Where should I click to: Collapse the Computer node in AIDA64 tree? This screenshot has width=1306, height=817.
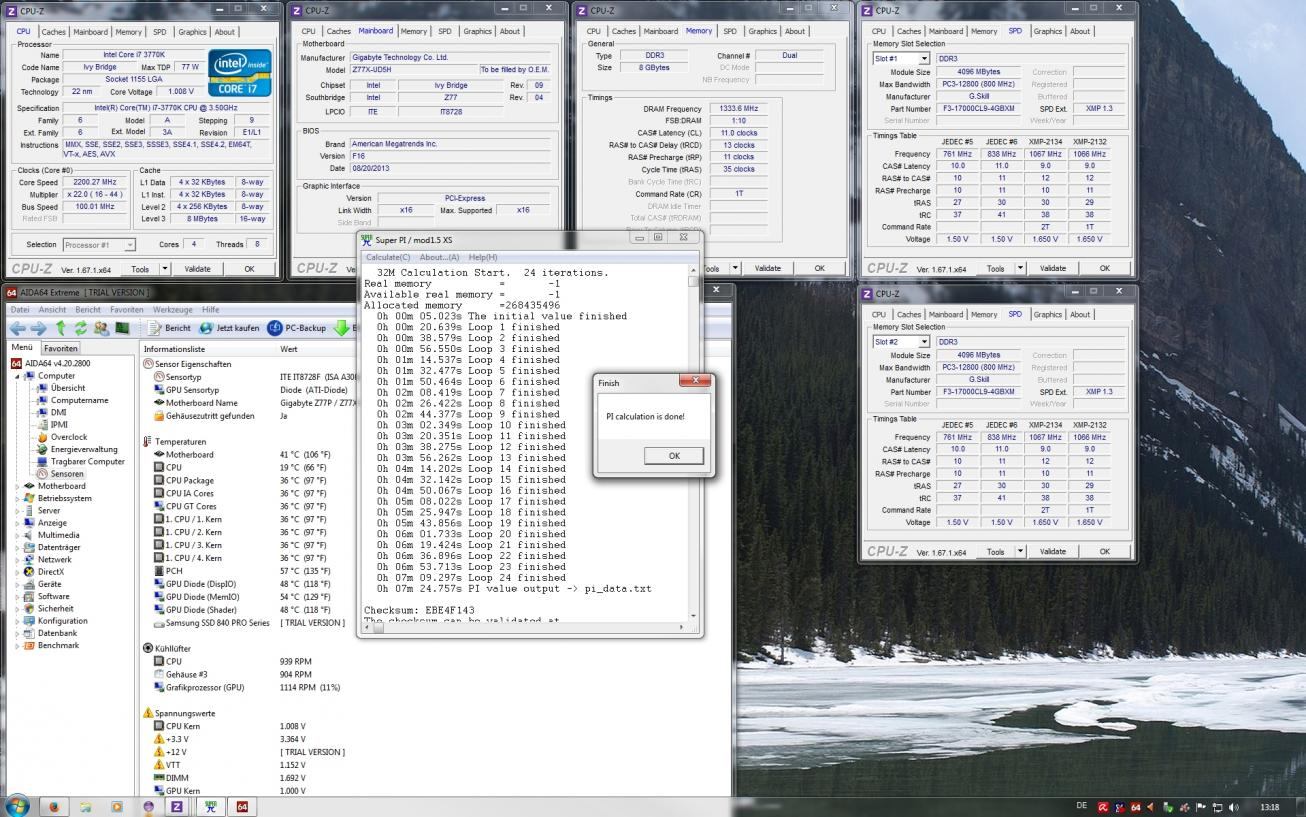17,376
